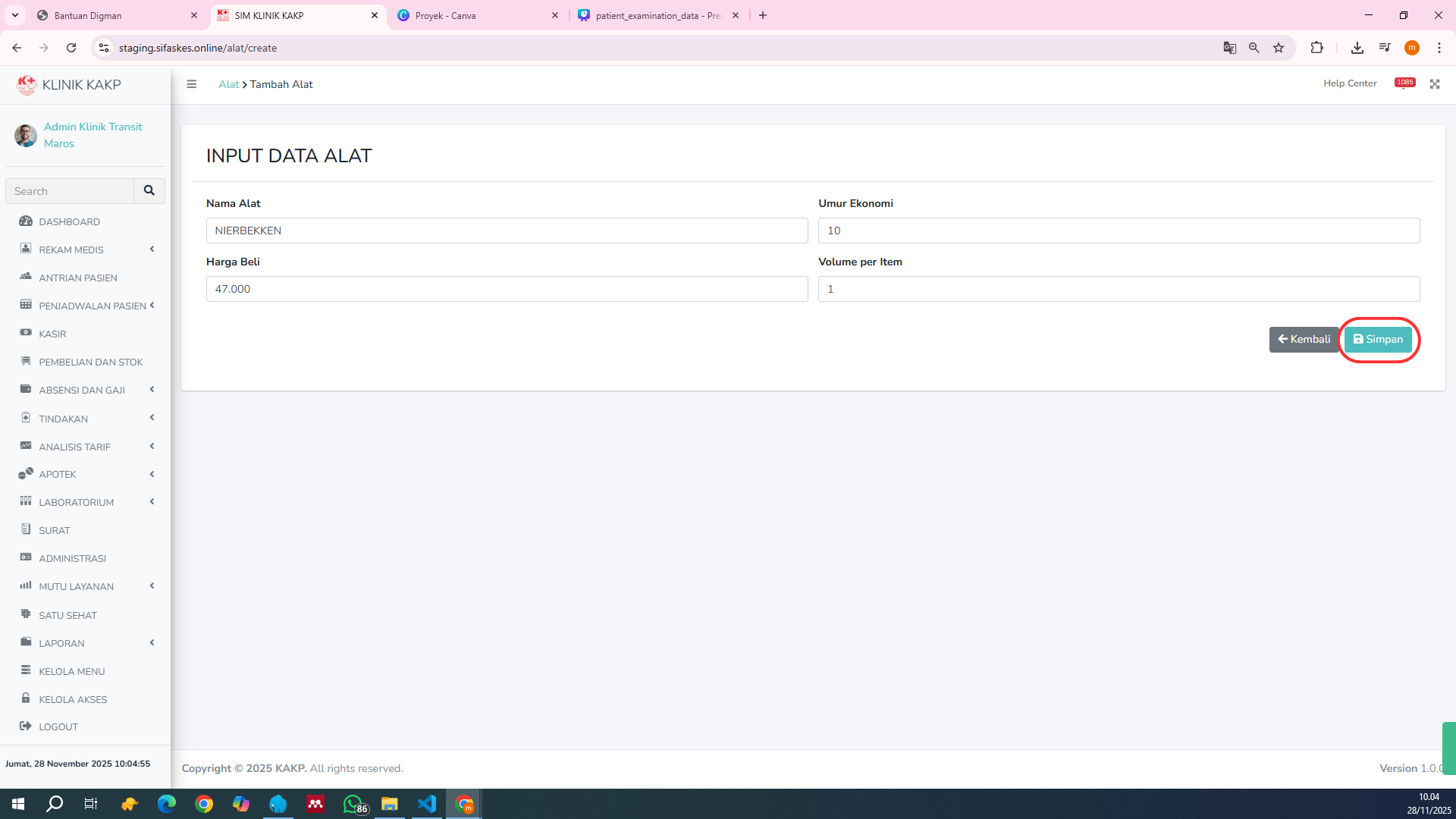Open the Kasir menu icon
The image size is (1456, 819).
(x=26, y=333)
